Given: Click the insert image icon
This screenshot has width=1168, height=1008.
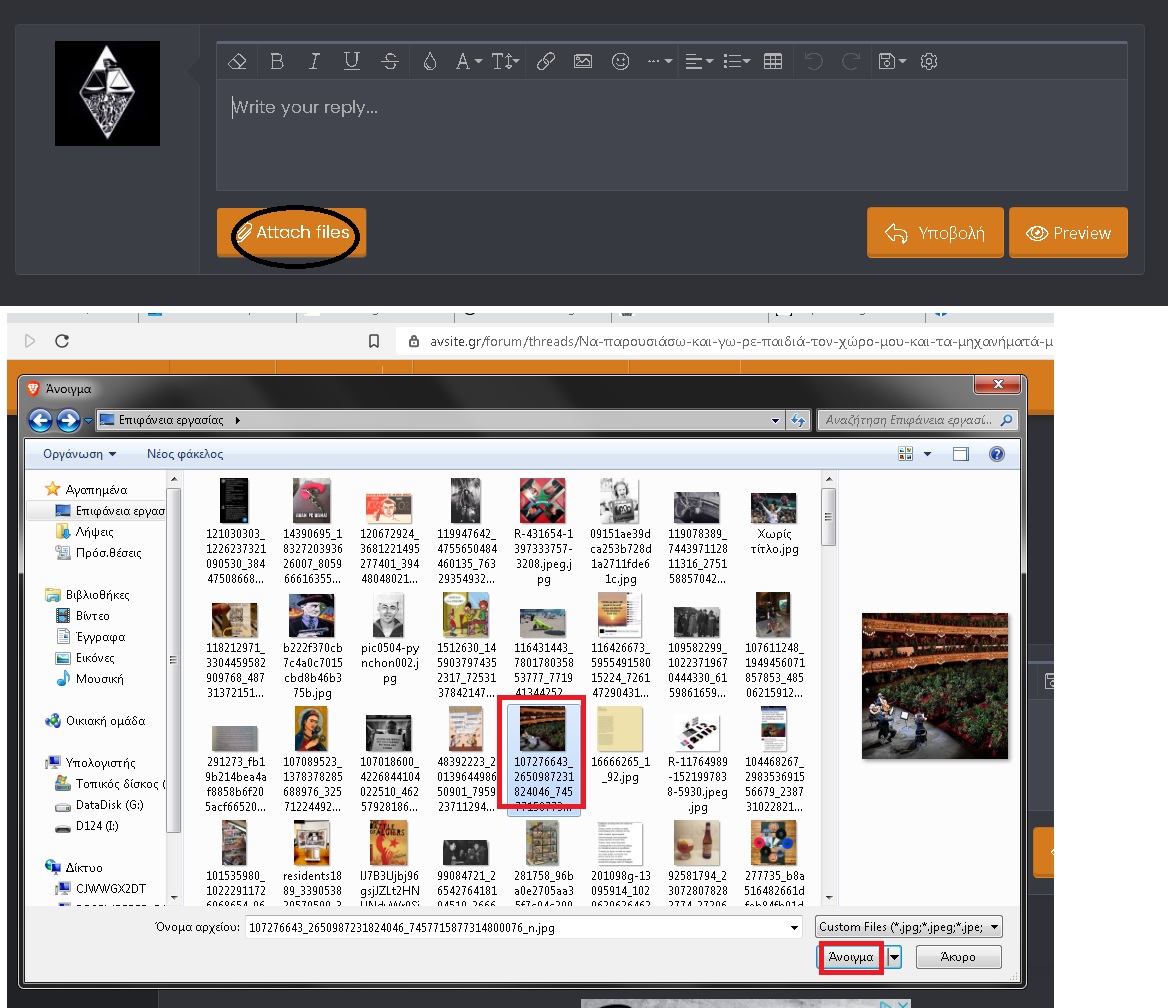Looking at the screenshot, I should click(583, 62).
